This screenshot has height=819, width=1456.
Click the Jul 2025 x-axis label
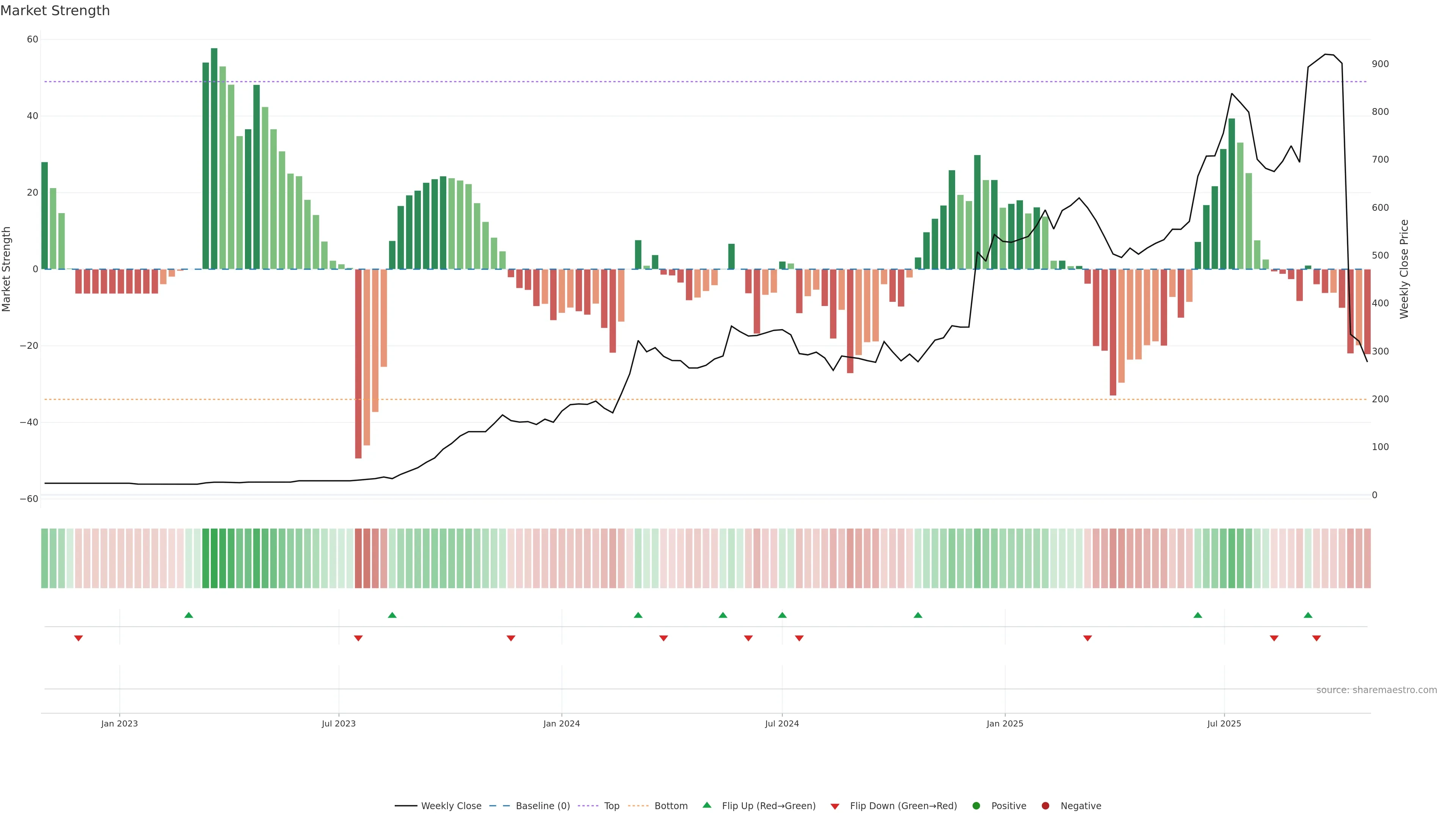pyautogui.click(x=1224, y=723)
